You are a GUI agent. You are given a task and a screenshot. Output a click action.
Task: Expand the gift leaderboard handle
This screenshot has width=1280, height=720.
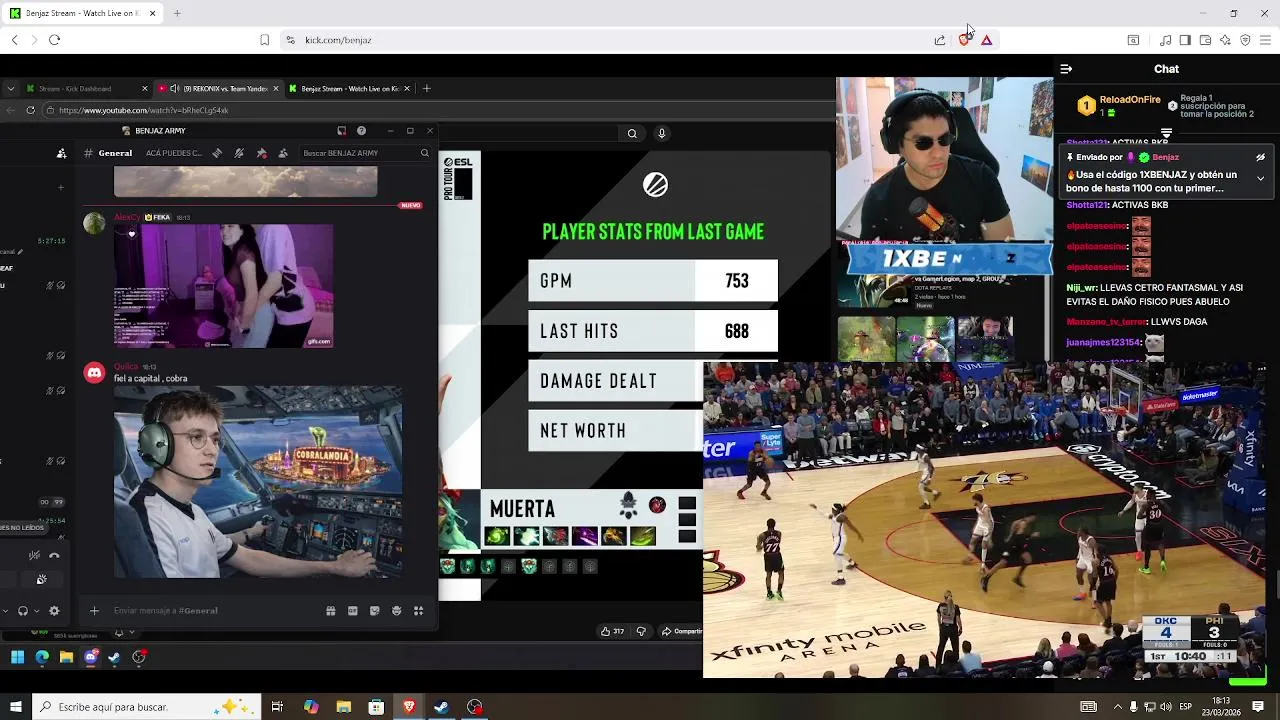click(x=1166, y=133)
